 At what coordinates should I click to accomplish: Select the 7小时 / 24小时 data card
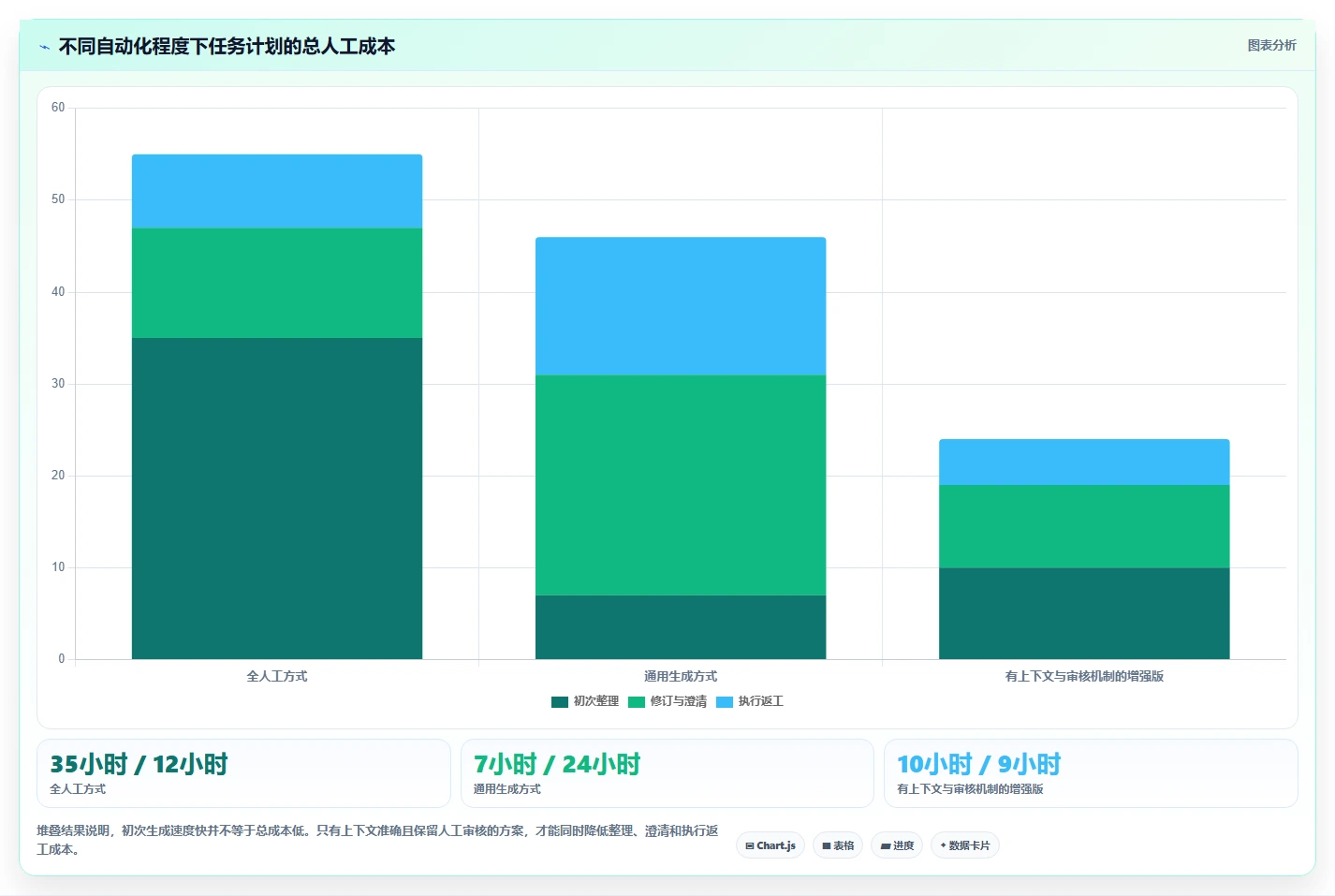667,773
